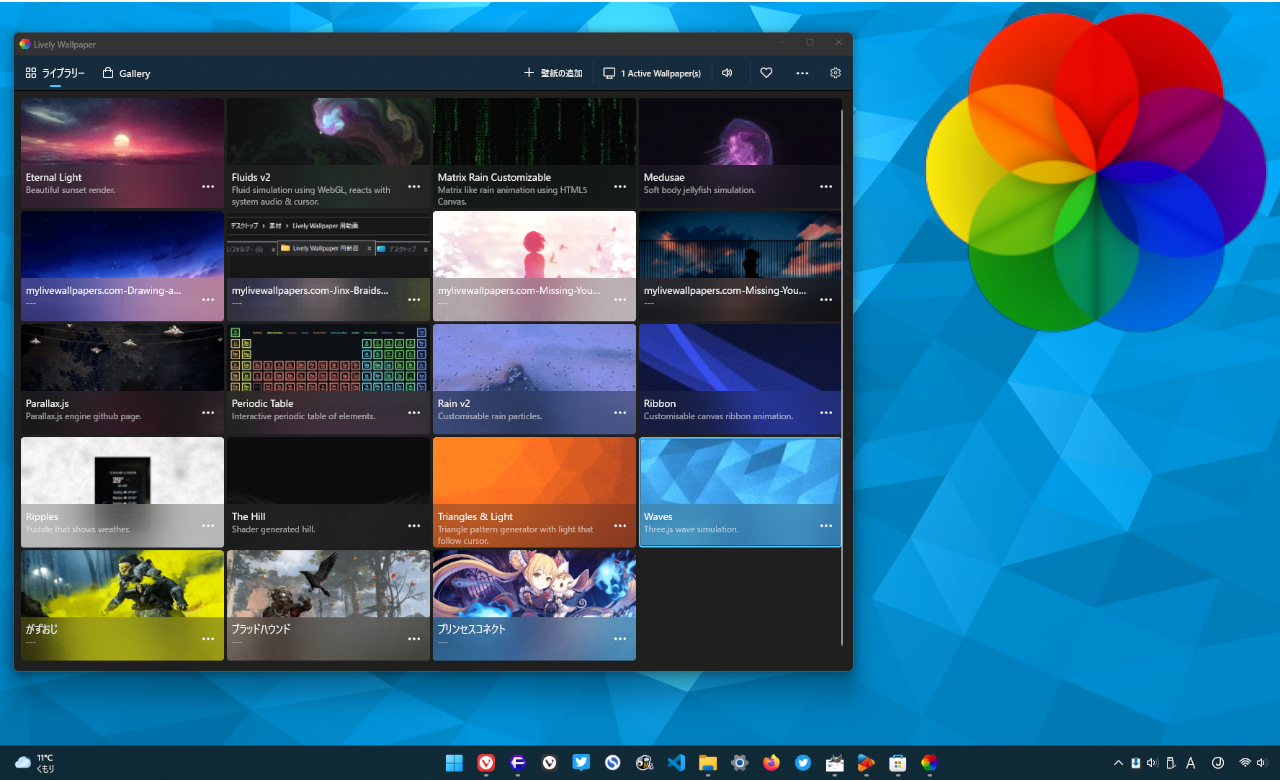Open options menu for ブラッドハウンド

(414, 638)
